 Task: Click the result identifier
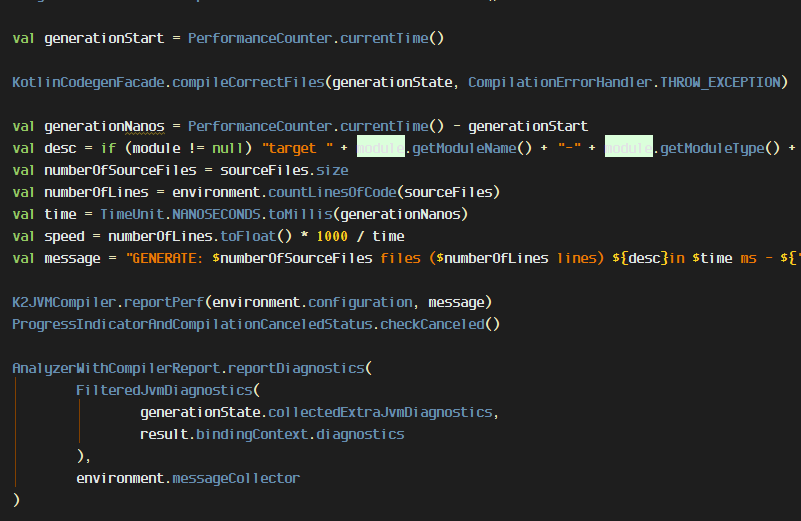coord(164,434)
